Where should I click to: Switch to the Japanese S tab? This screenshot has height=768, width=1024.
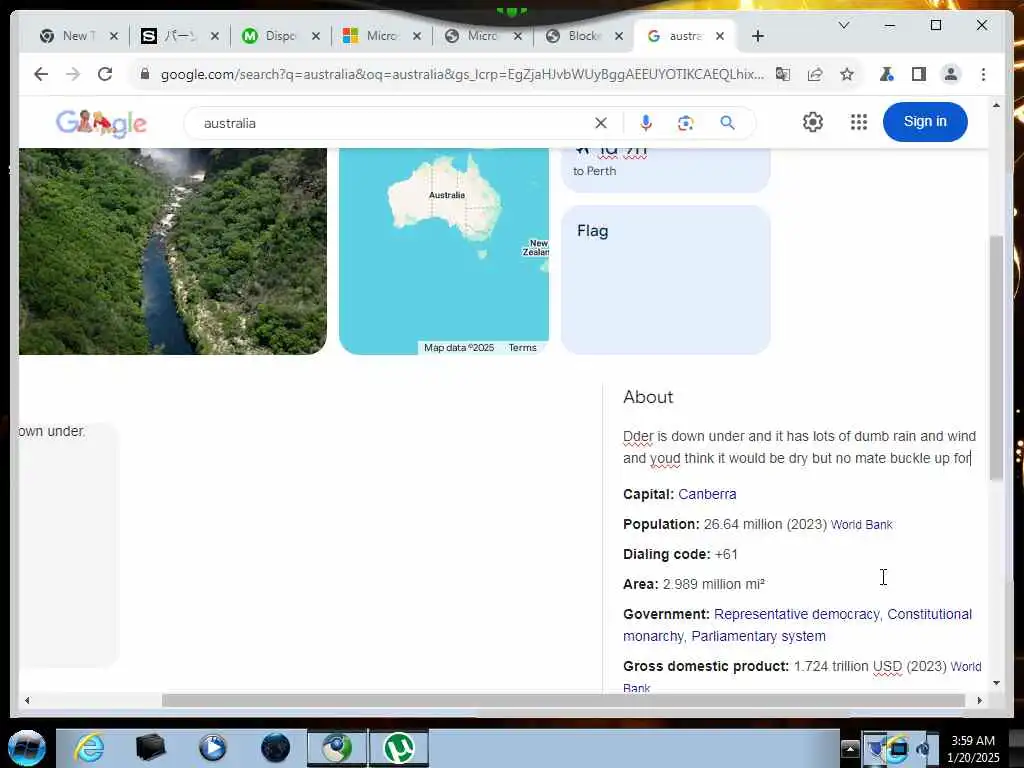[x=172, y=36]
